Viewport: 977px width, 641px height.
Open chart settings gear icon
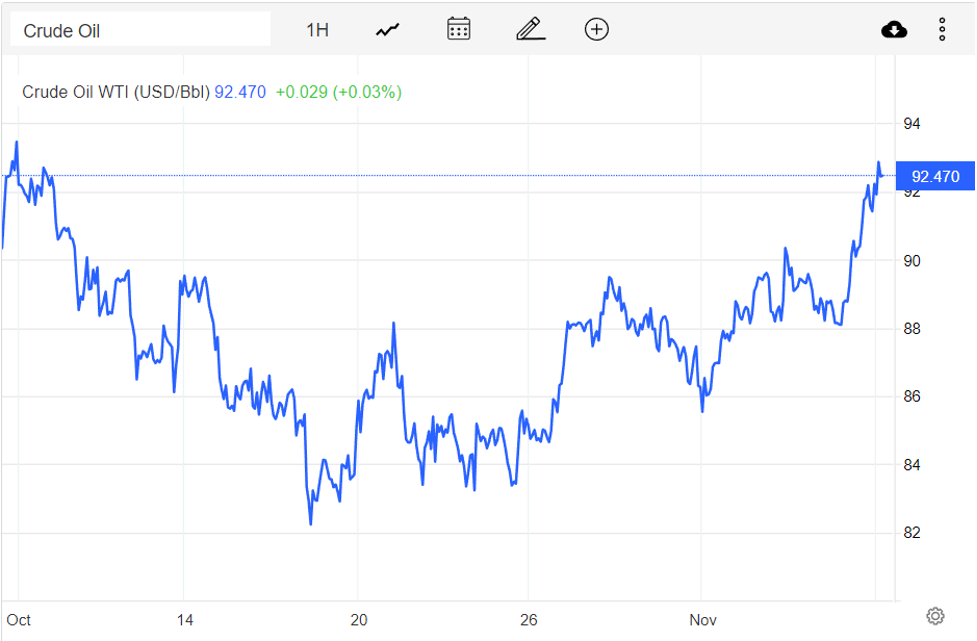(x=935, y=615)
